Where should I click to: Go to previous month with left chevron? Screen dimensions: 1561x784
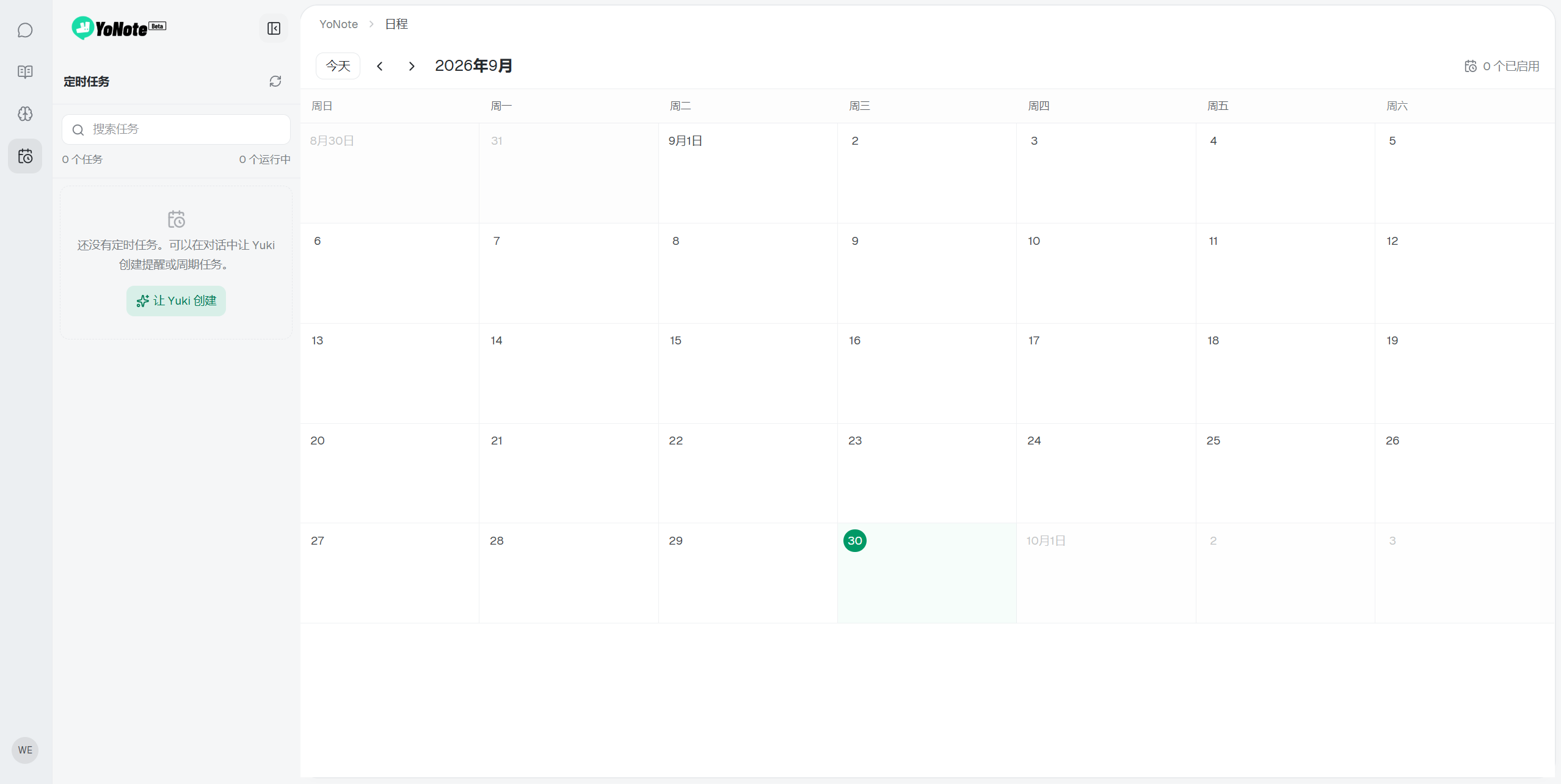click(380, 66)
